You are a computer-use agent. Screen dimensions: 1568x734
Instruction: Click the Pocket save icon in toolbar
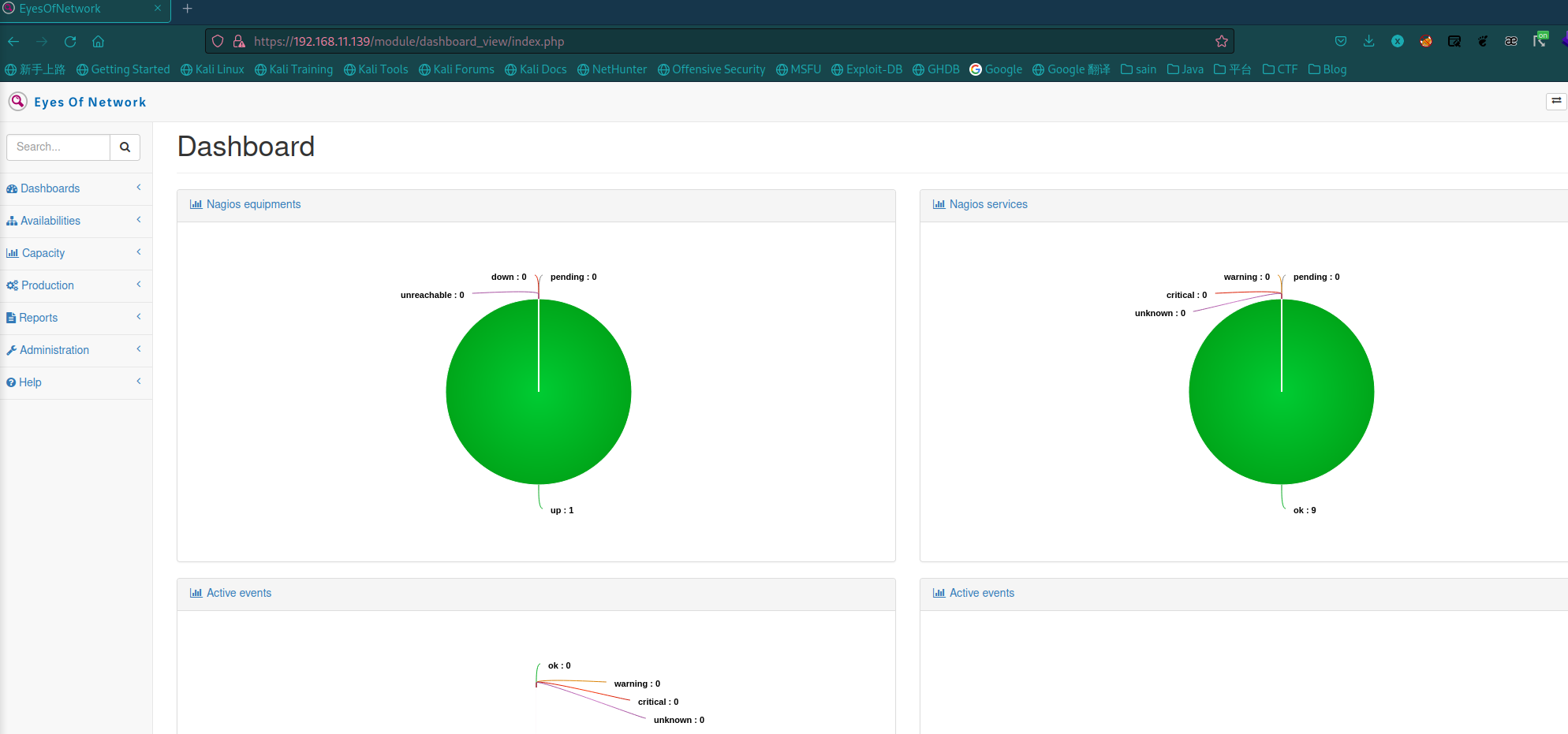(x=1341, y=41)
